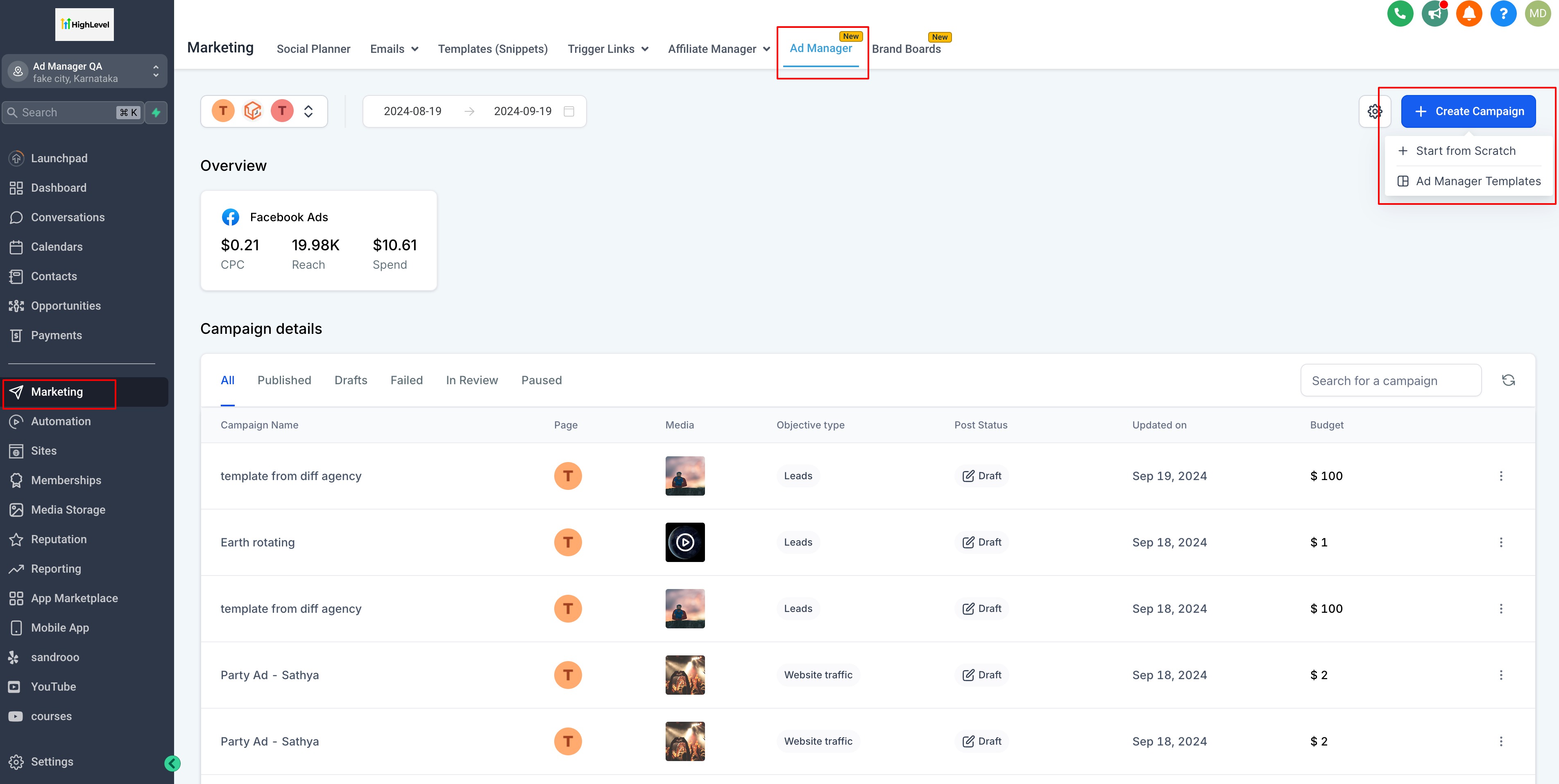Open the Brand Boards tab
Screen dimensions: 1559x784
coord(906,49)
